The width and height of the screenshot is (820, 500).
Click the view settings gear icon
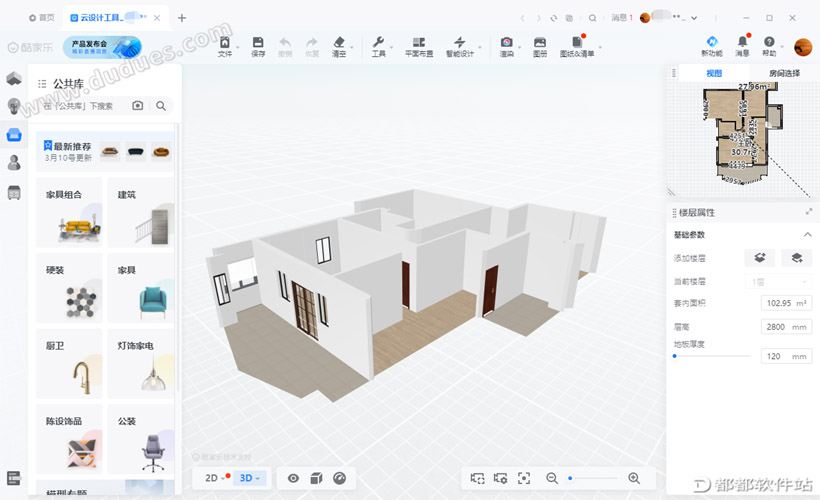(x=500, y=478)
